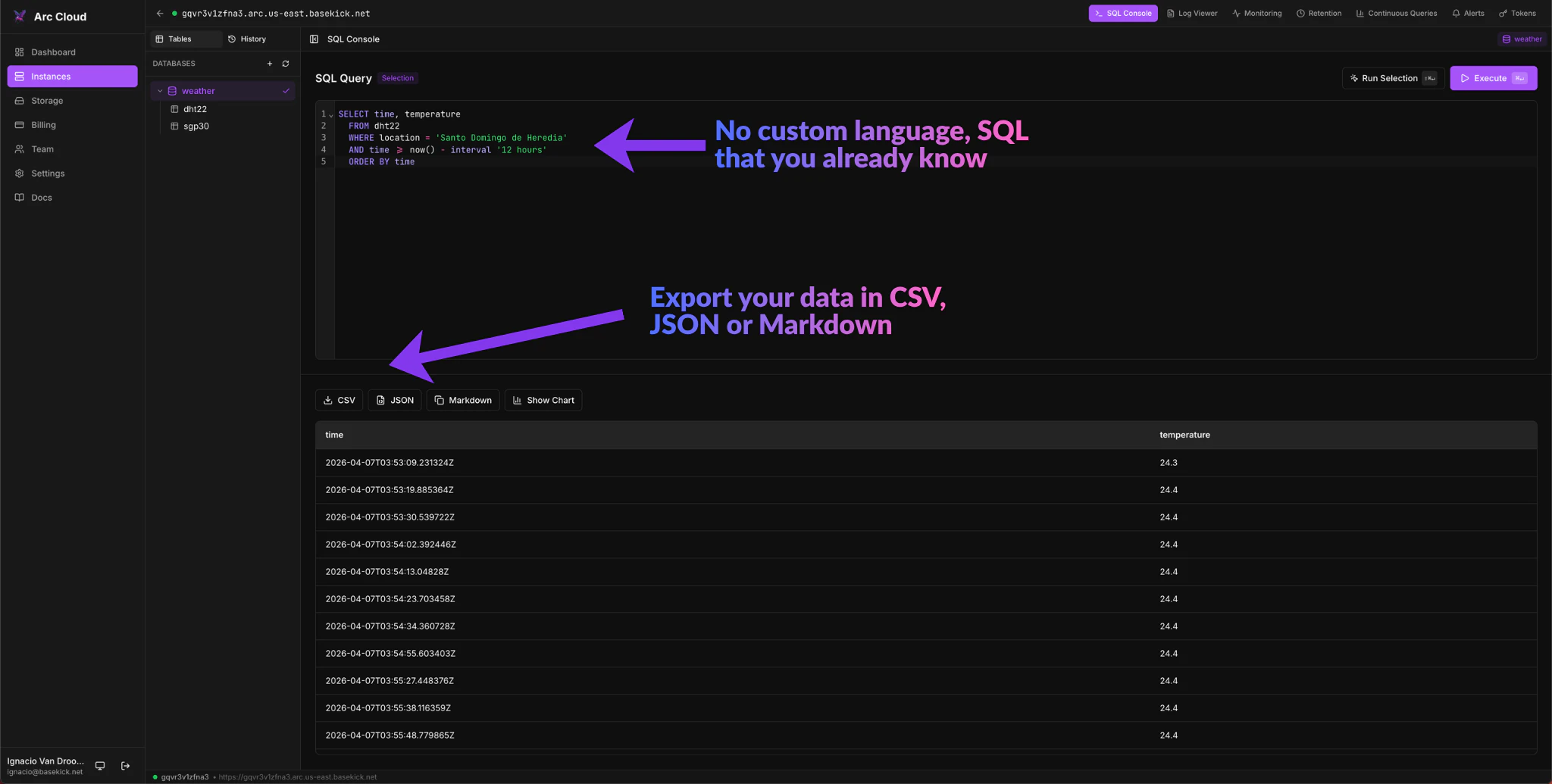Click the logout icon at bottom left
This screenshot has width=1552, height=784.
[x=126, y=766]
